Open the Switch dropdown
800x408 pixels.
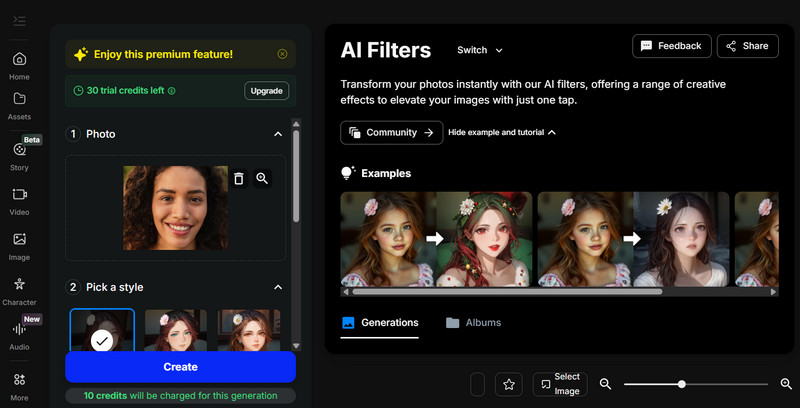pyautogui.click(x=480, y=50)
